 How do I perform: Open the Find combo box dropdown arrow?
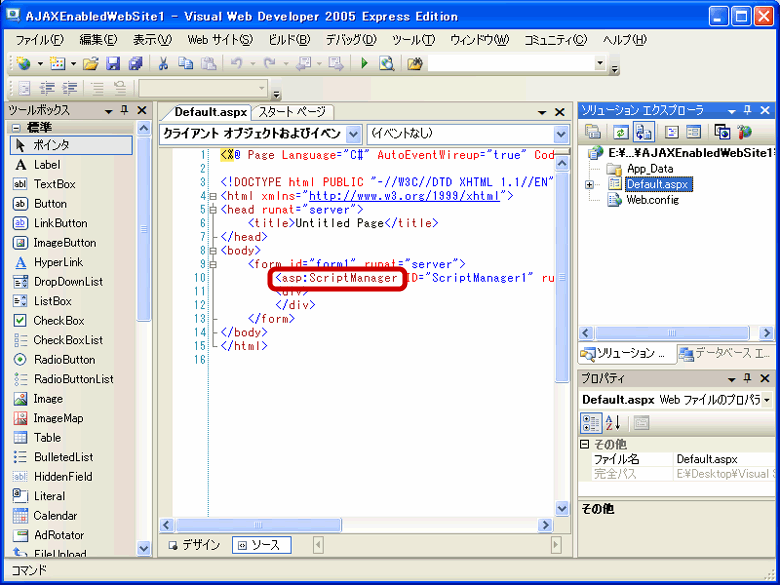pyautogui.click(x=600, y=63)
